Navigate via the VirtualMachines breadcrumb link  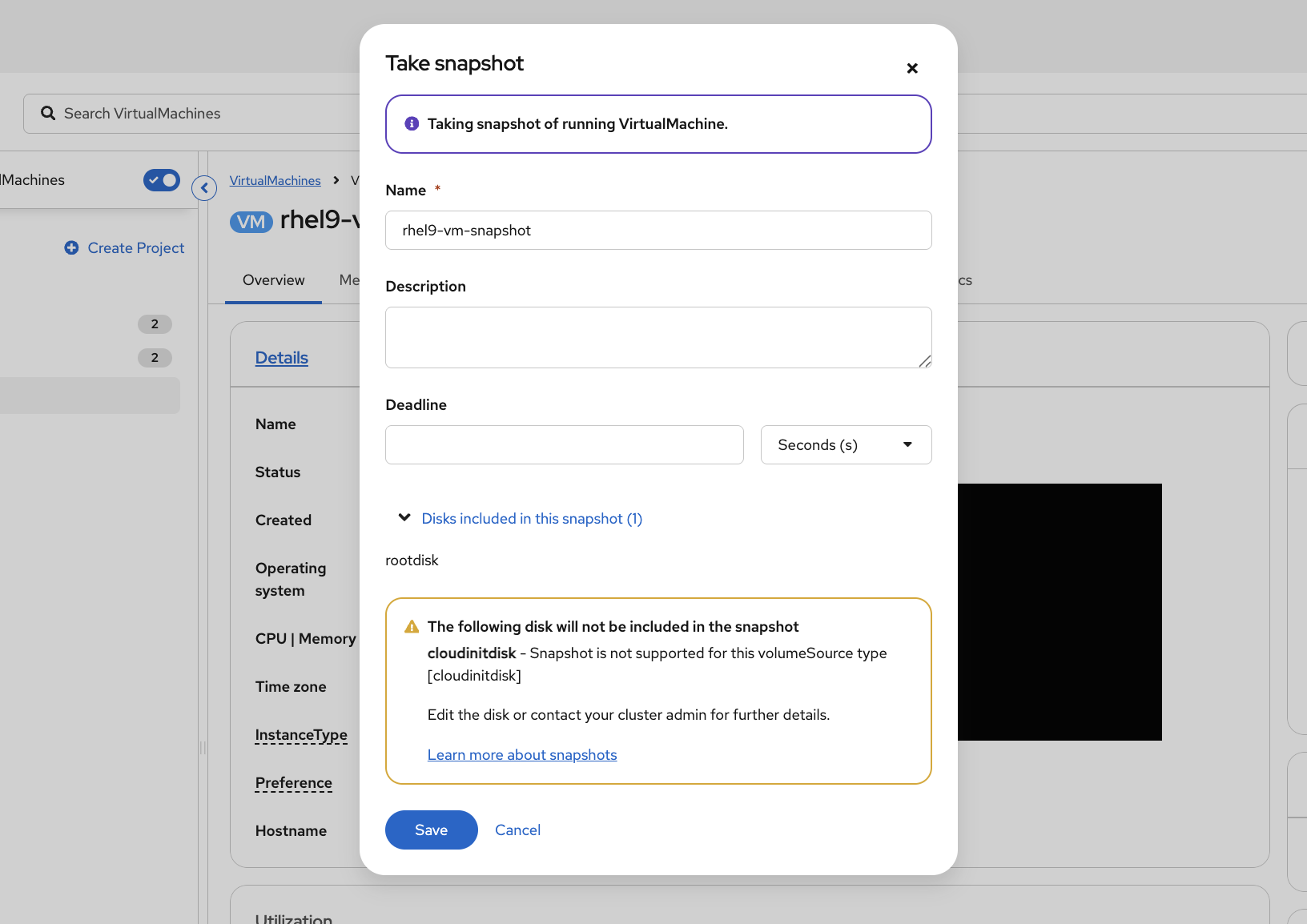pos(275,180)
